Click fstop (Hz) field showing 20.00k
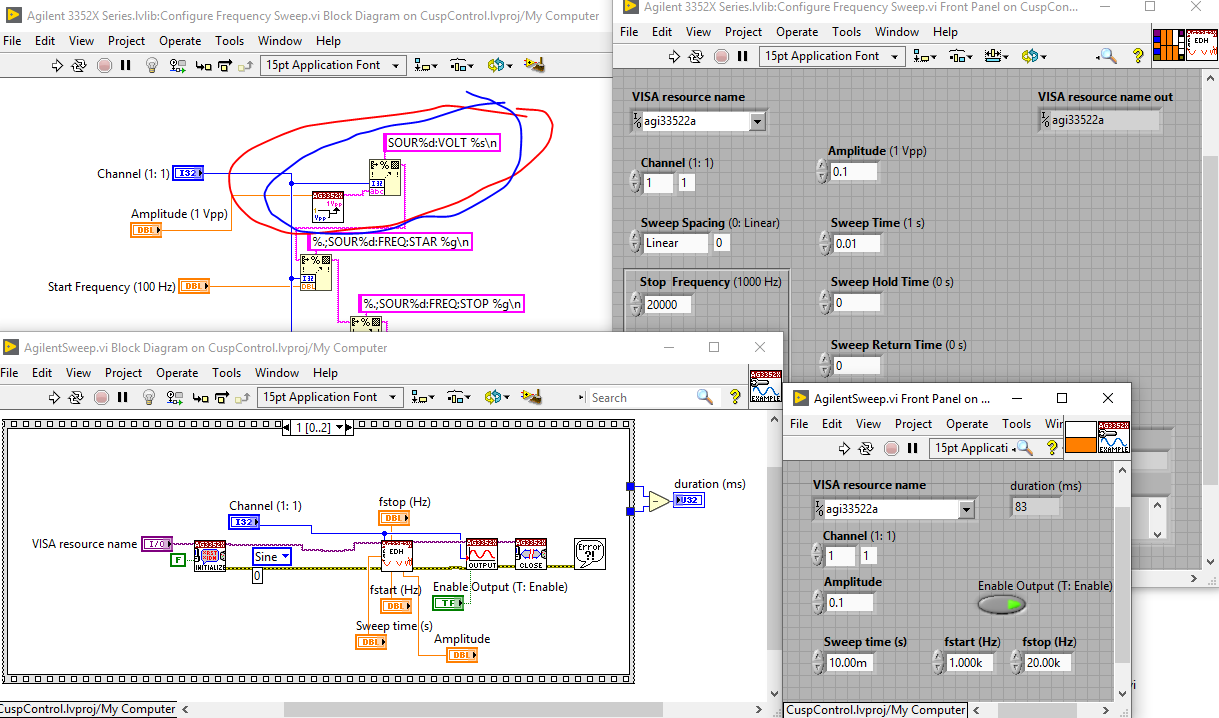 pyautogui.click(x=1047, y=663)
